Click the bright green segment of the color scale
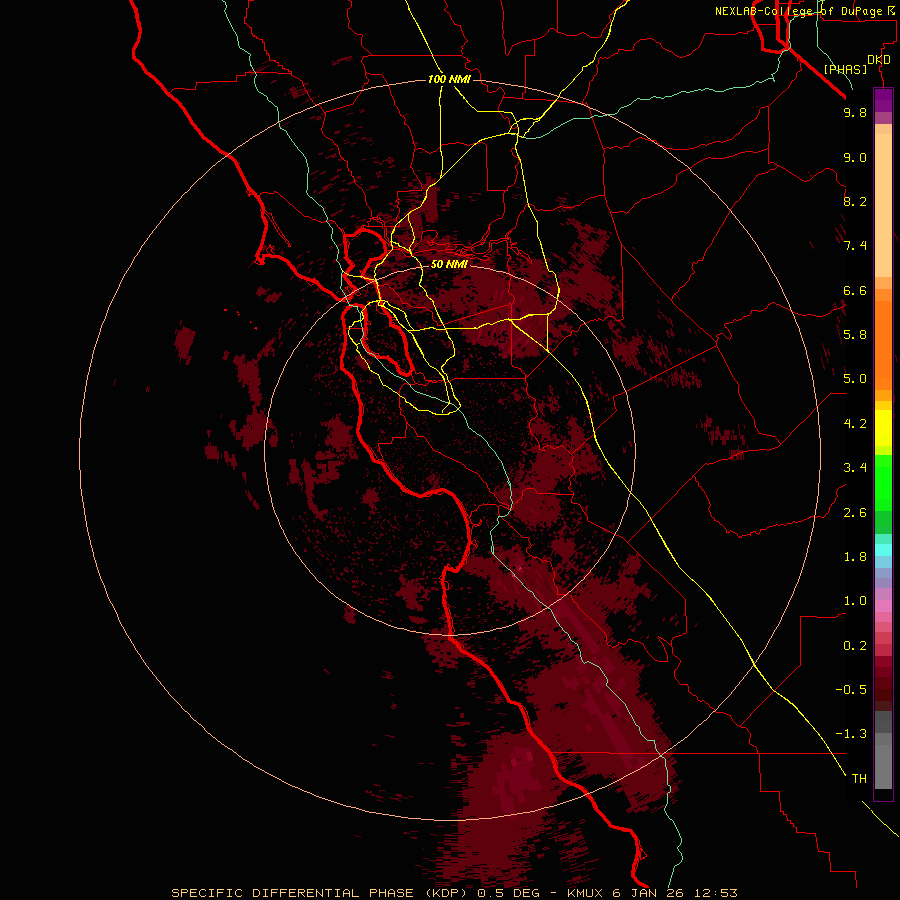 pos(883,483)
